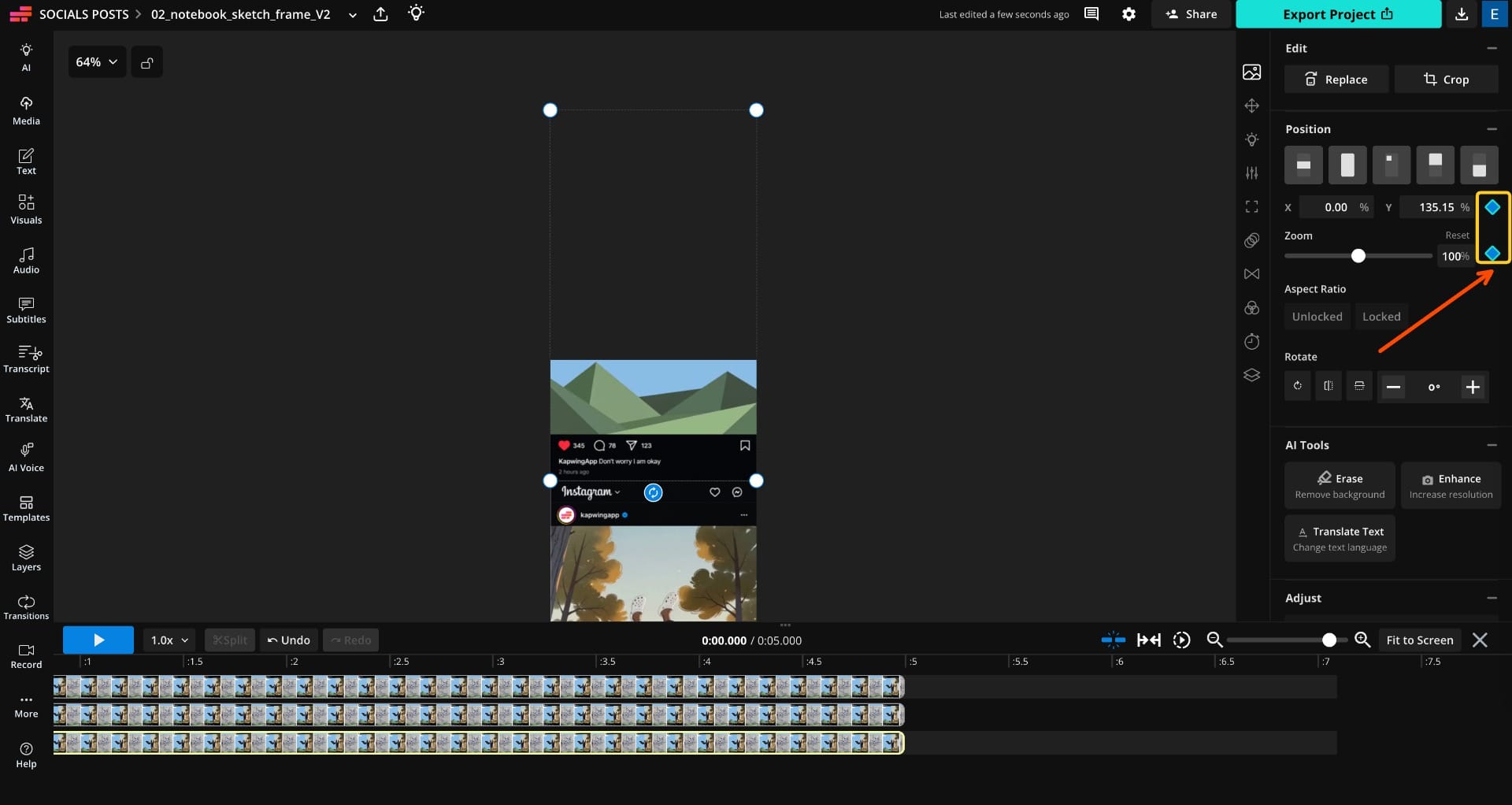Open the Templates panel
This screenshot has width=1512, height=805.
point(26,508)
